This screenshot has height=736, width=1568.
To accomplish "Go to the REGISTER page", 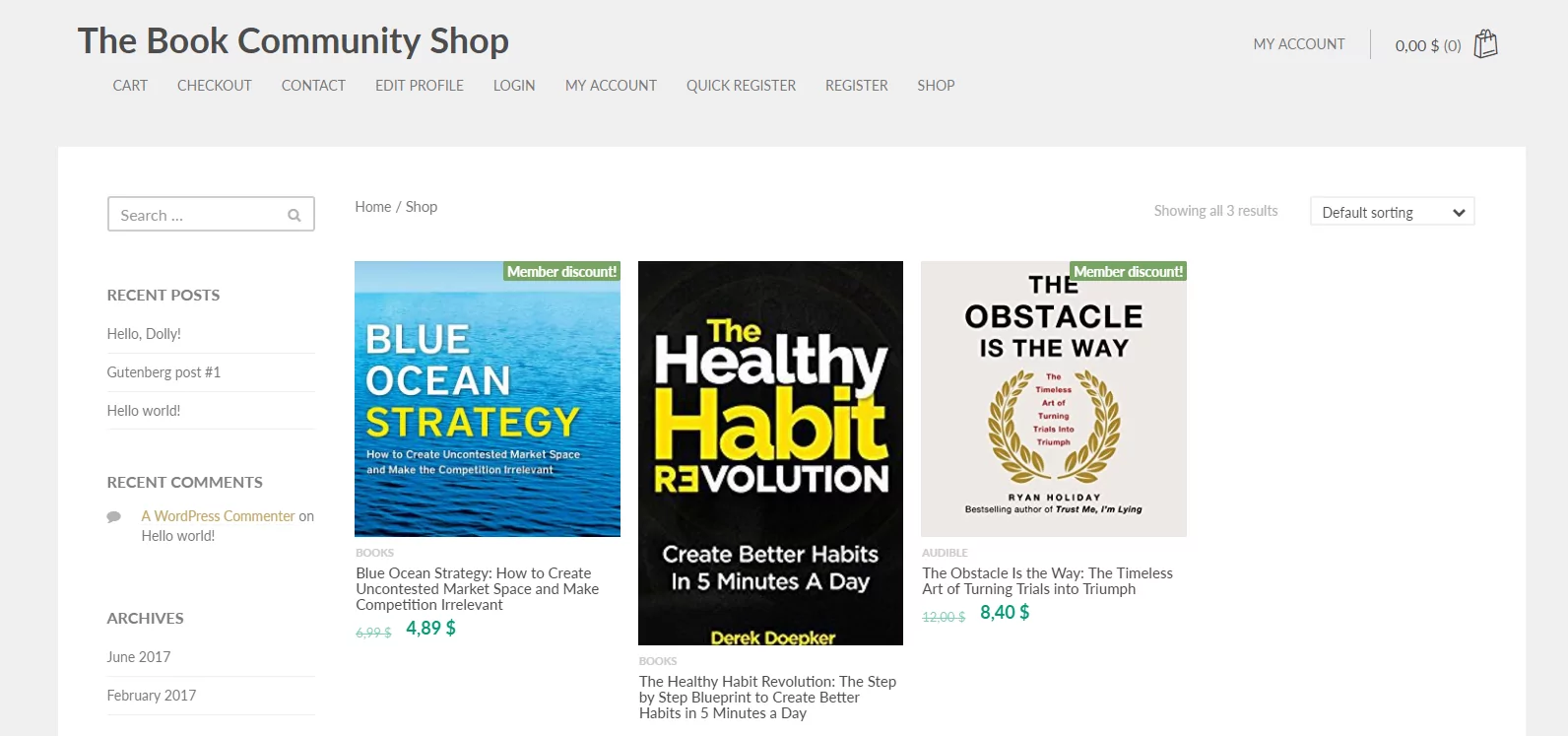I will coord(857,86).
